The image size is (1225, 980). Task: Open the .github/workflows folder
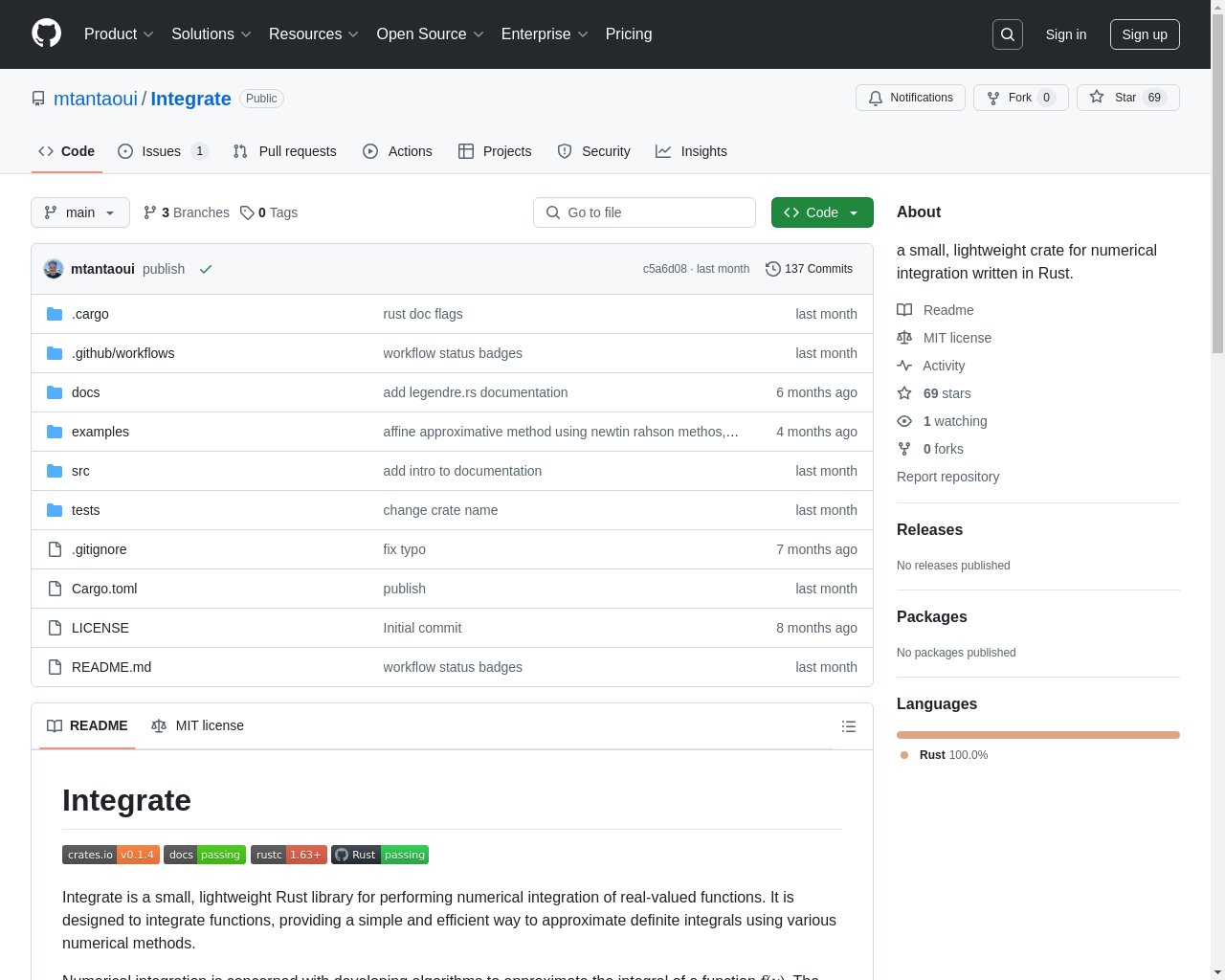122,353
